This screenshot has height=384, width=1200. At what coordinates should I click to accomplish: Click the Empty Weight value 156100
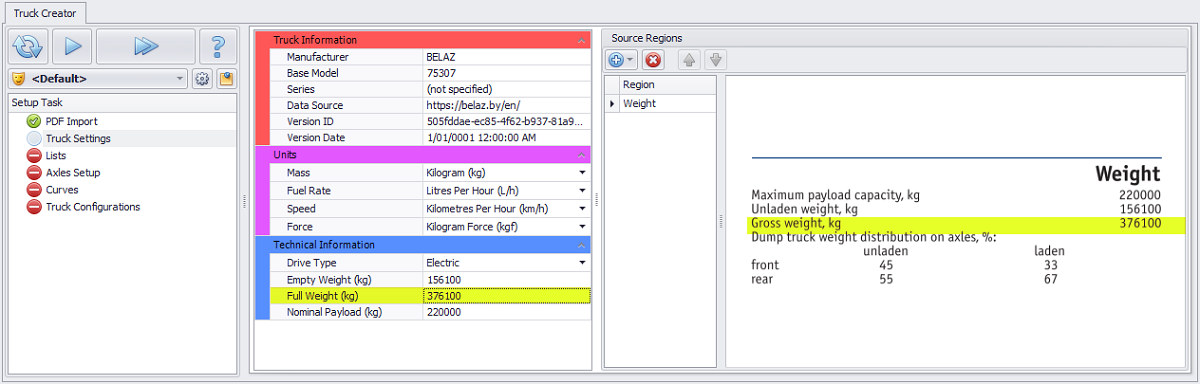(x=506, y=280)
